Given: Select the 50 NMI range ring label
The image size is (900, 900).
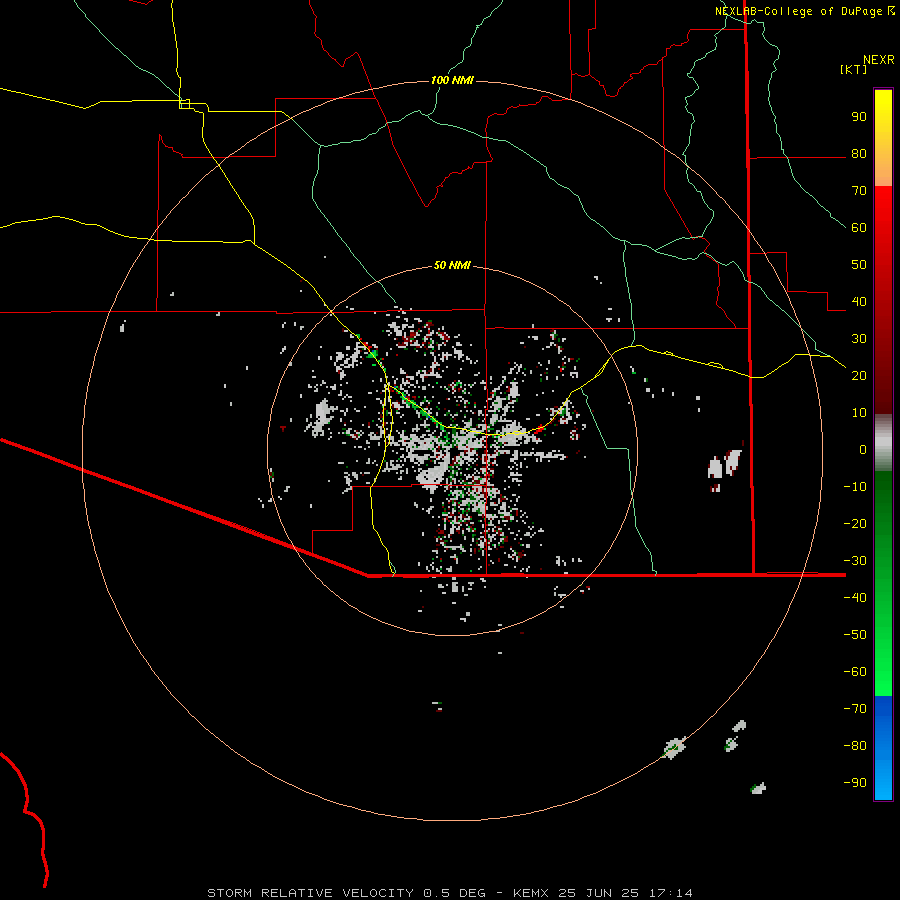Looking at the screenshot, I should click(452, 265).
